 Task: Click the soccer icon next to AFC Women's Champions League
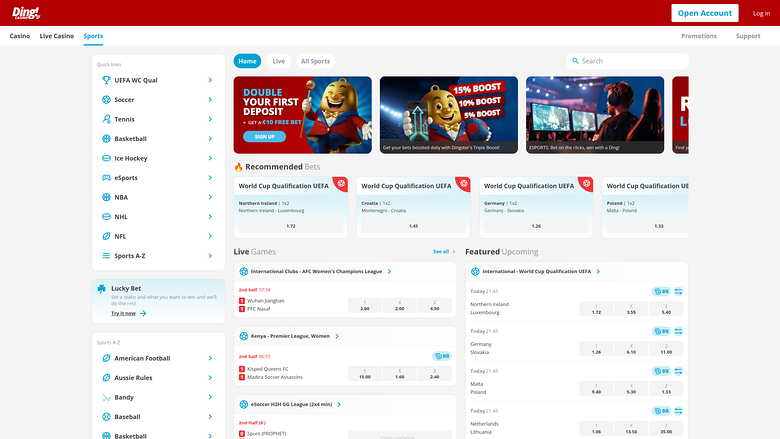pyautogui.click(x=243, y=271)
